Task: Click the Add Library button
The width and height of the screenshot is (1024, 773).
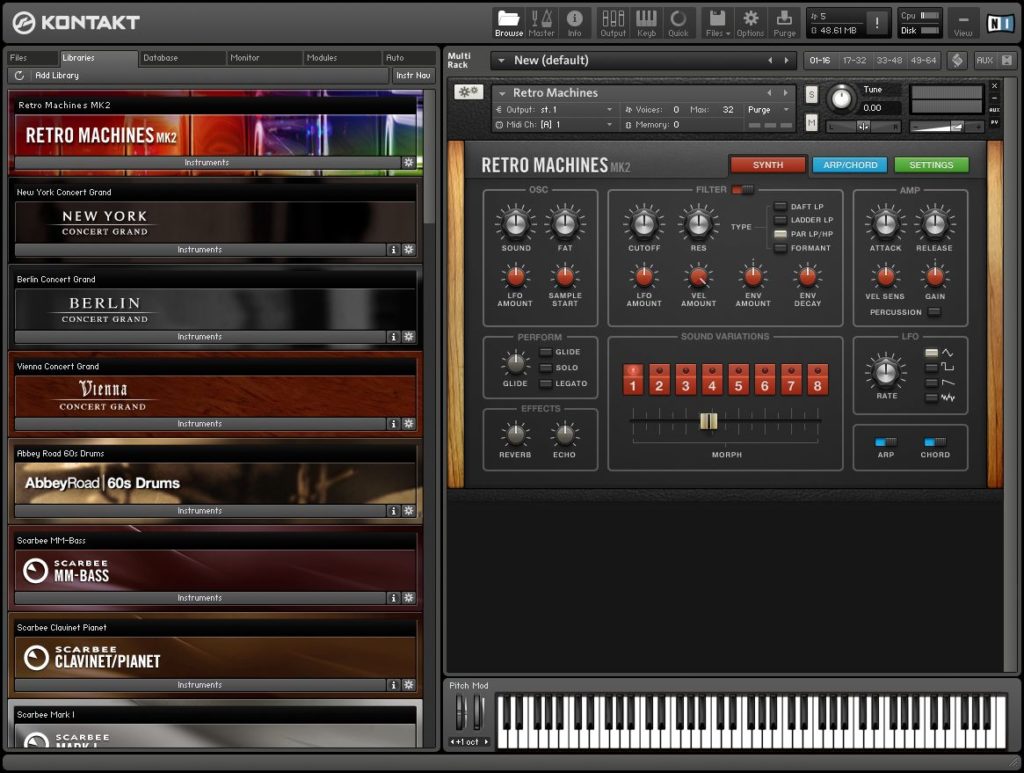Action: coord(56,76)
